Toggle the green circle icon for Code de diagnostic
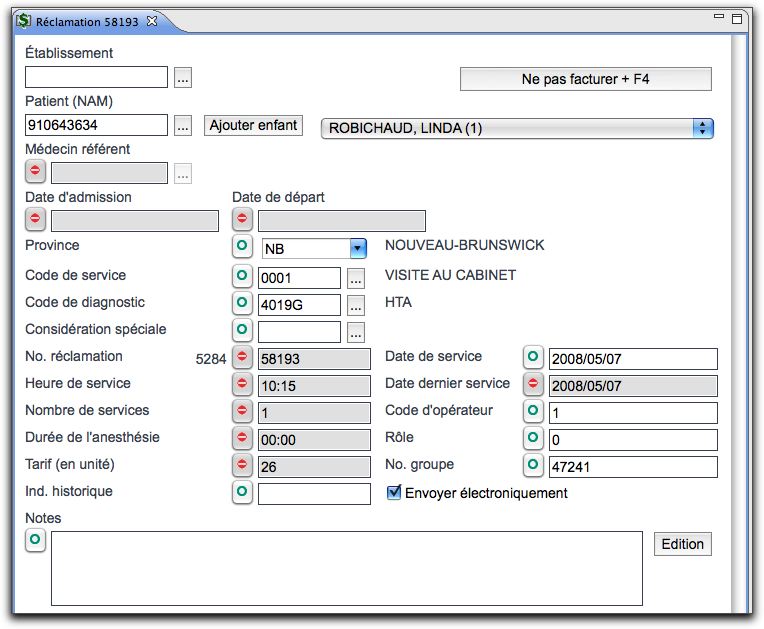Image resolution: width=764 pixels, height=629 pixels. coord(242,303)
